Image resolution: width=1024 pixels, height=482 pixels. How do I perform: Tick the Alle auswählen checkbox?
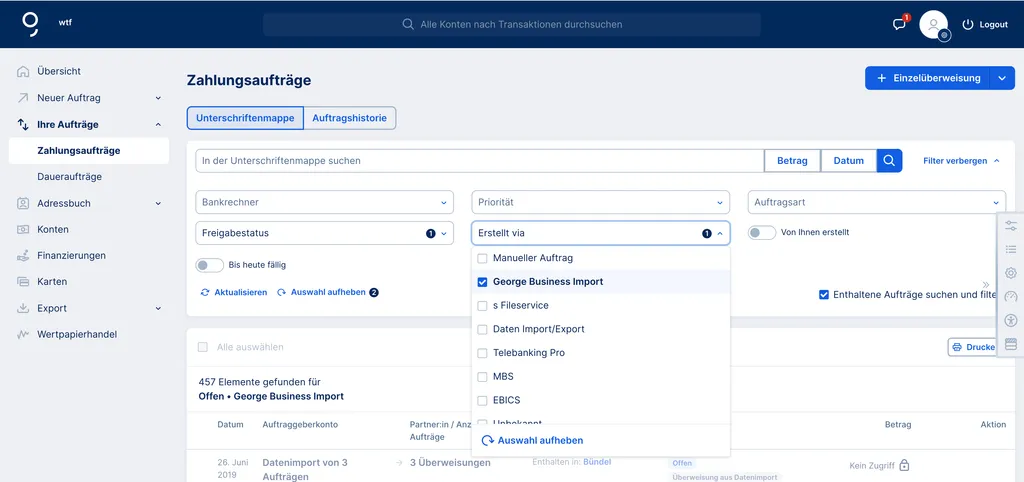(x=203, y=347)
